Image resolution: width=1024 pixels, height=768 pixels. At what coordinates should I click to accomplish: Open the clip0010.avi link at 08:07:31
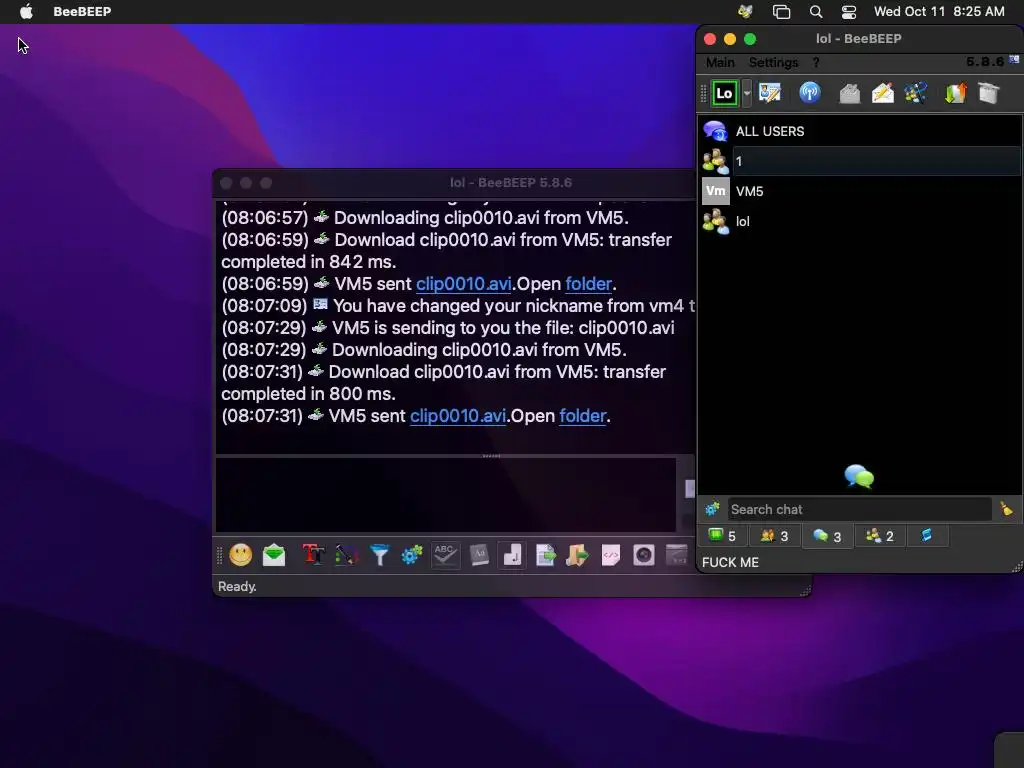point(458,416)
